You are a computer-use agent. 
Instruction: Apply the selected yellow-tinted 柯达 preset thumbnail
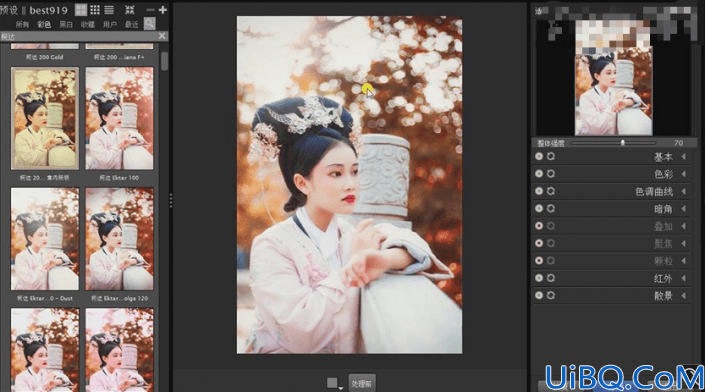pyautogui.click(x=45, y=118)
